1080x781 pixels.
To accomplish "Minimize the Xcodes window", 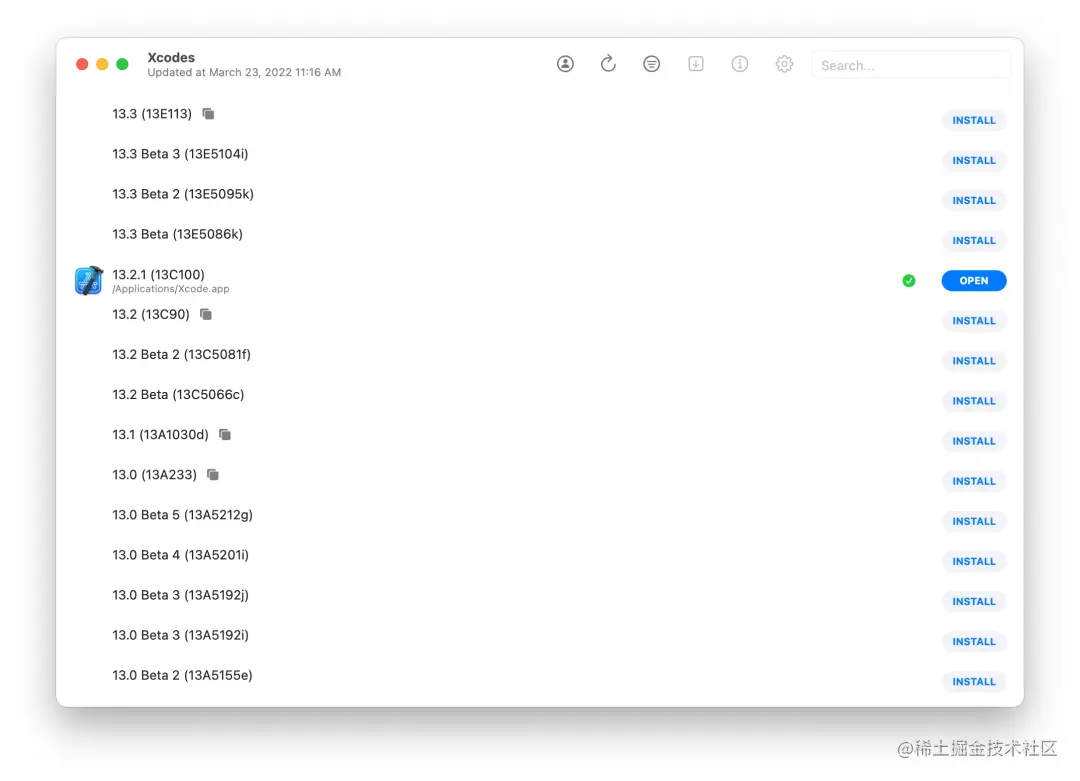I will tap(102, 64).
